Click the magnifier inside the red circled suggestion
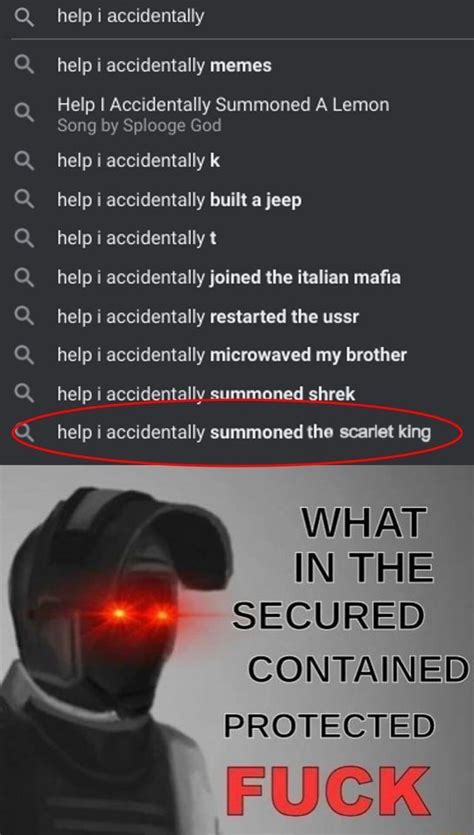 coord(24,432)
